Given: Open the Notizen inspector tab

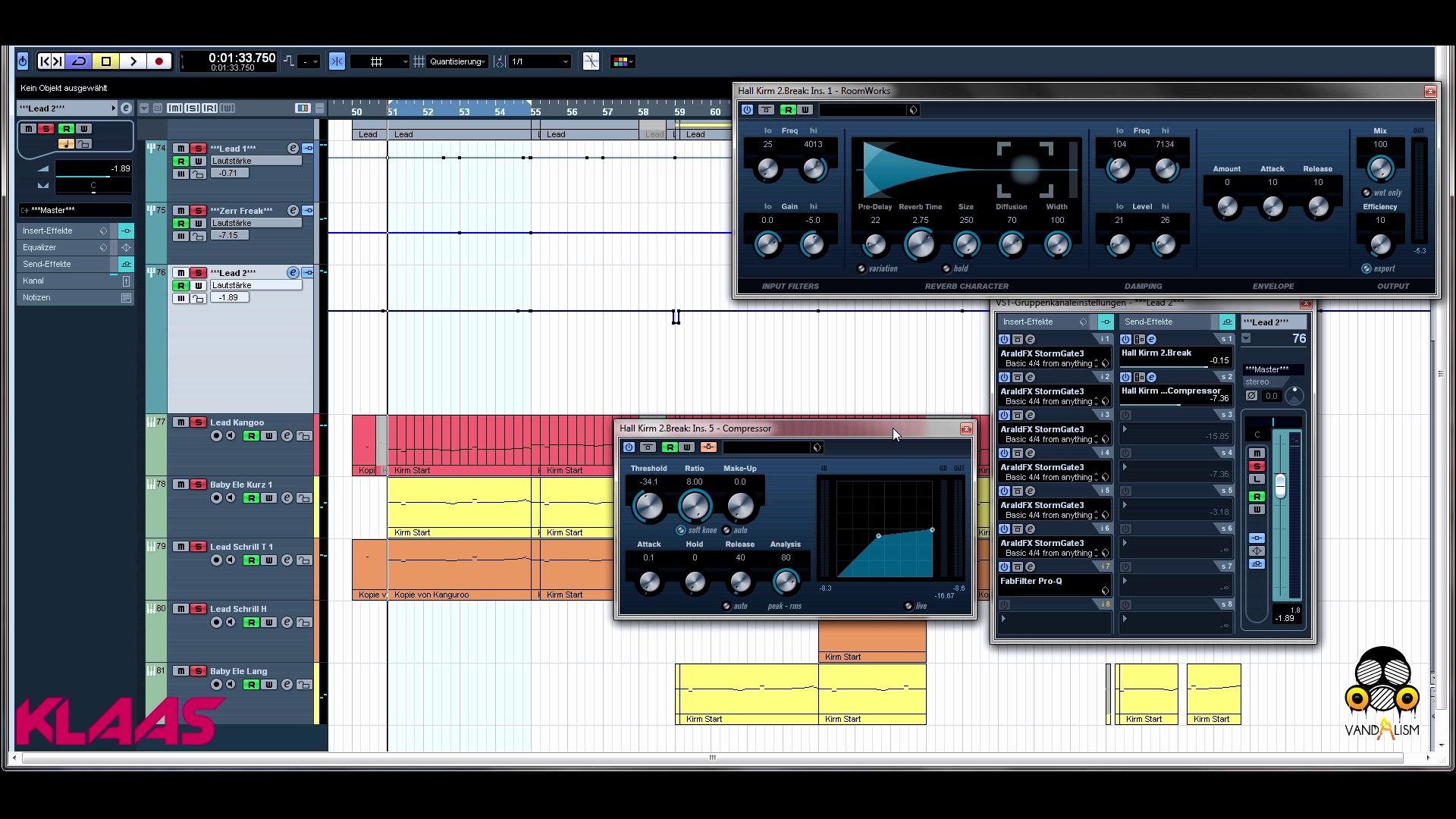Looking at the screenshot, I should coord(74,297).
